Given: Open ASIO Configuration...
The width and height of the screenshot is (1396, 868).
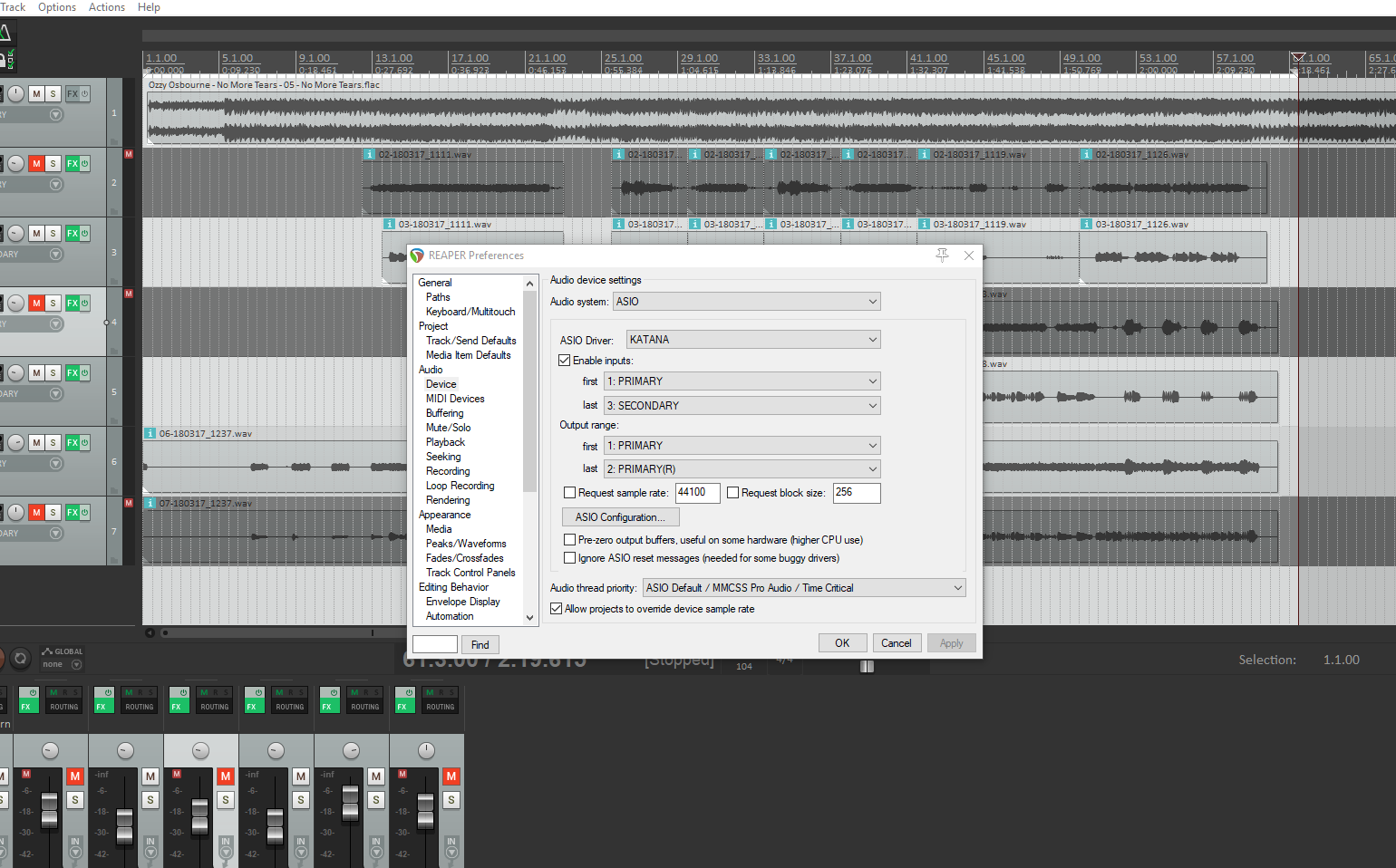Looking at the screenshot, I should [x=620, y=517].
